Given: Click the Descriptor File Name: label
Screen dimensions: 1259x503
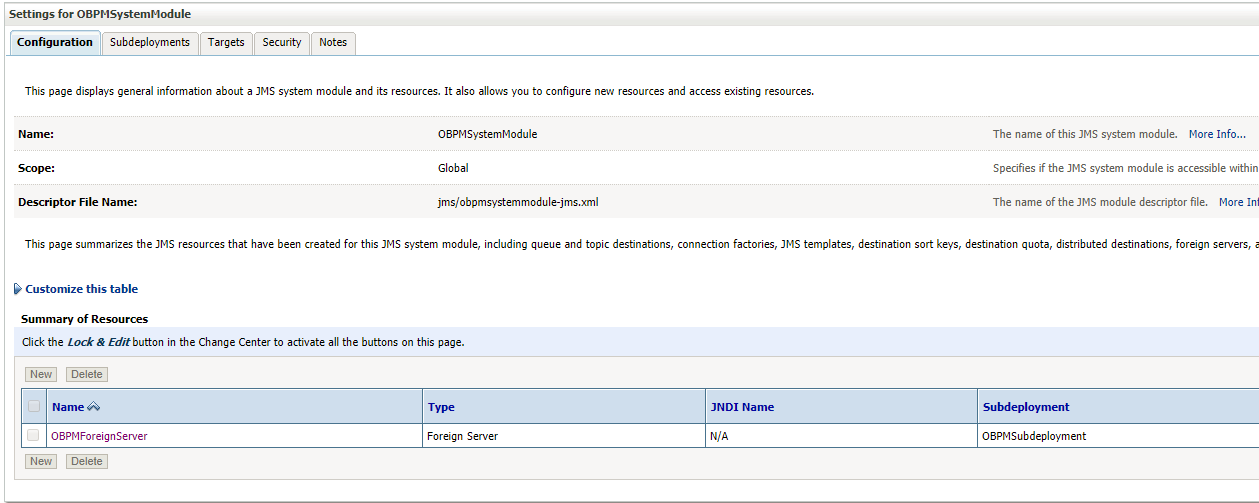Looking at the screenshot, I should pos(77,202).
